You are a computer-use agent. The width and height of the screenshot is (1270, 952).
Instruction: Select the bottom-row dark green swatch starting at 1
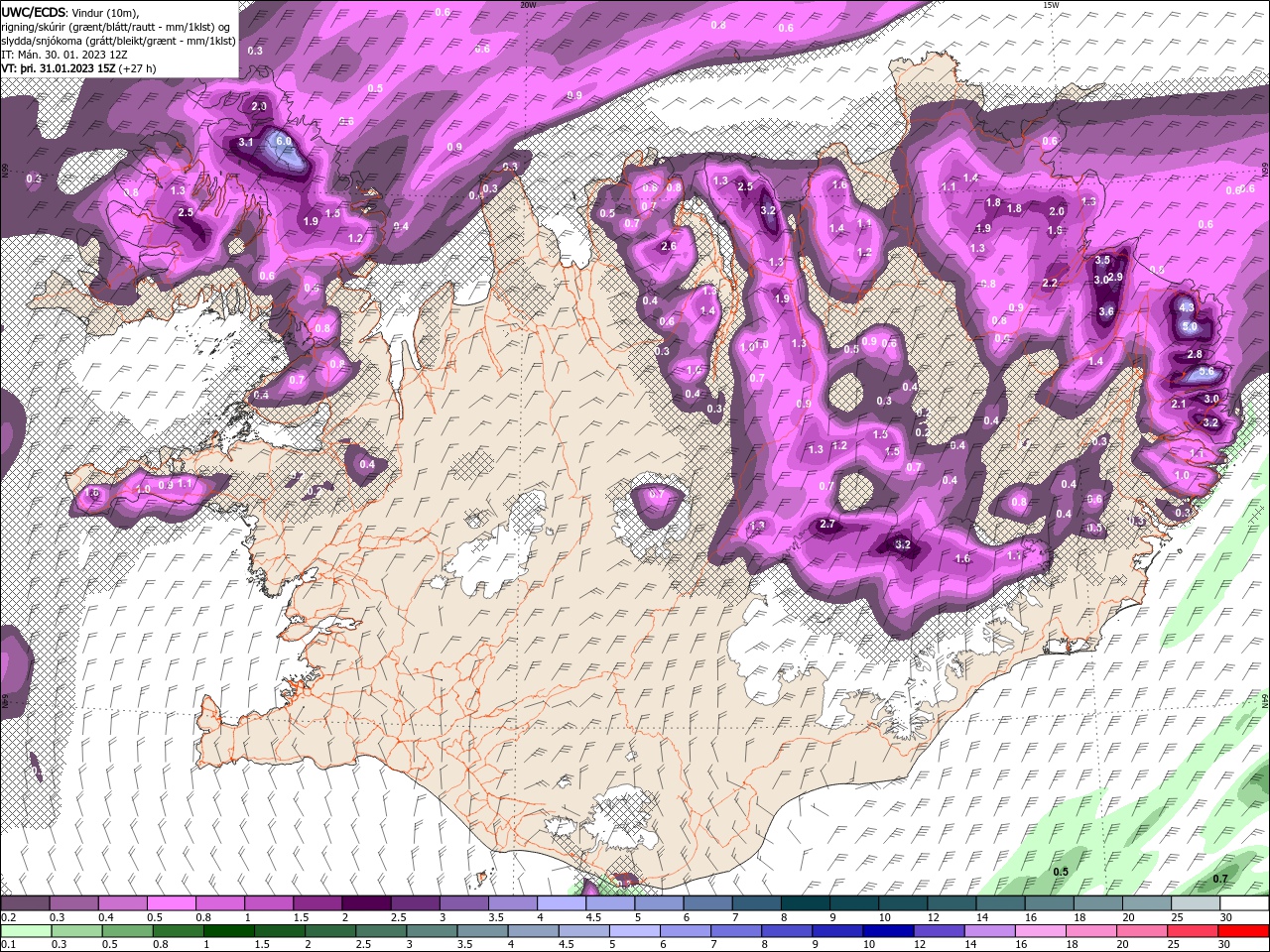[x=227, y=931]
